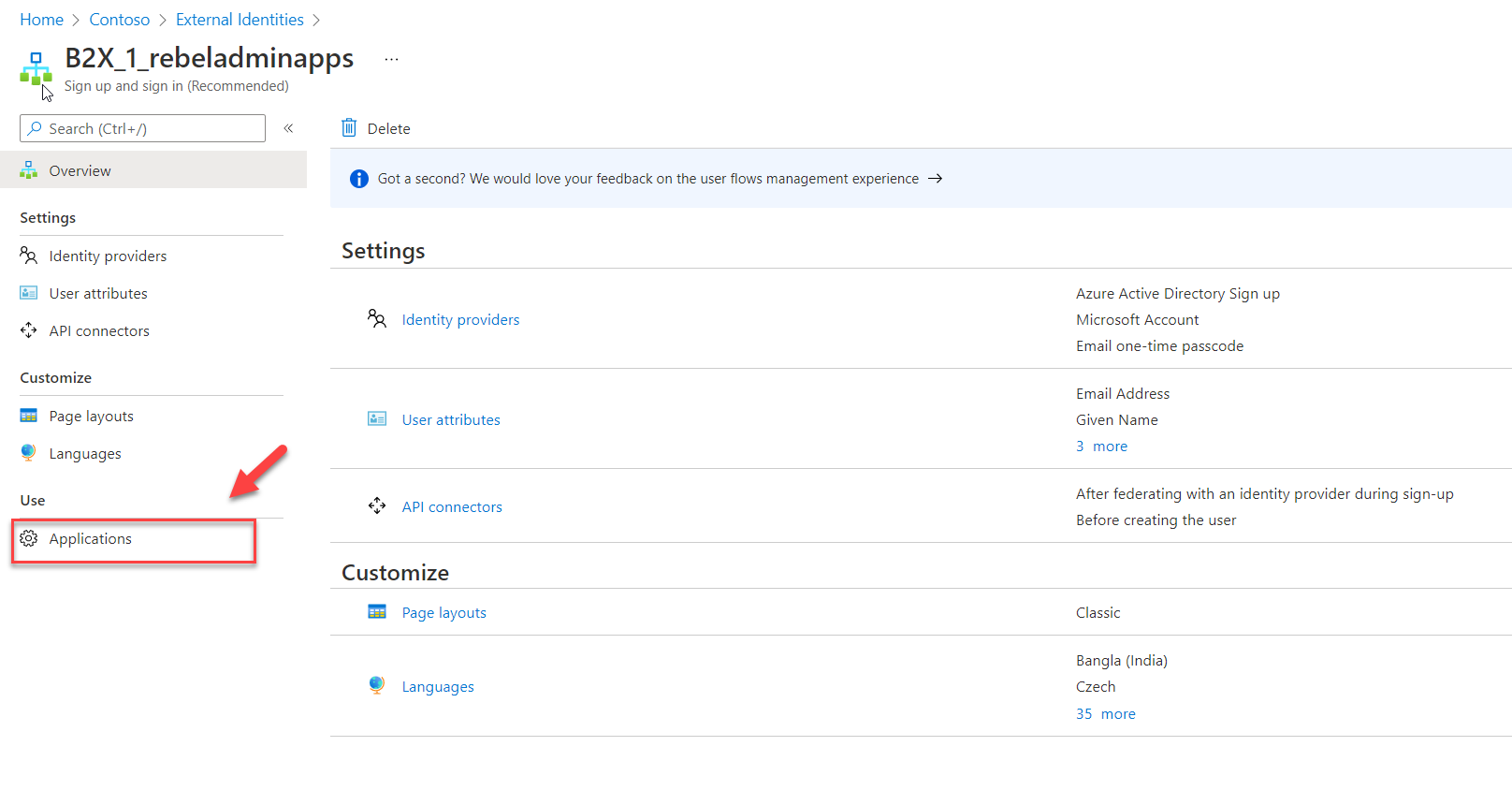The height and width of the screenshot is (805, 1512).
Task: Click the search magnifier icon
Action: [x=35, y=128]
